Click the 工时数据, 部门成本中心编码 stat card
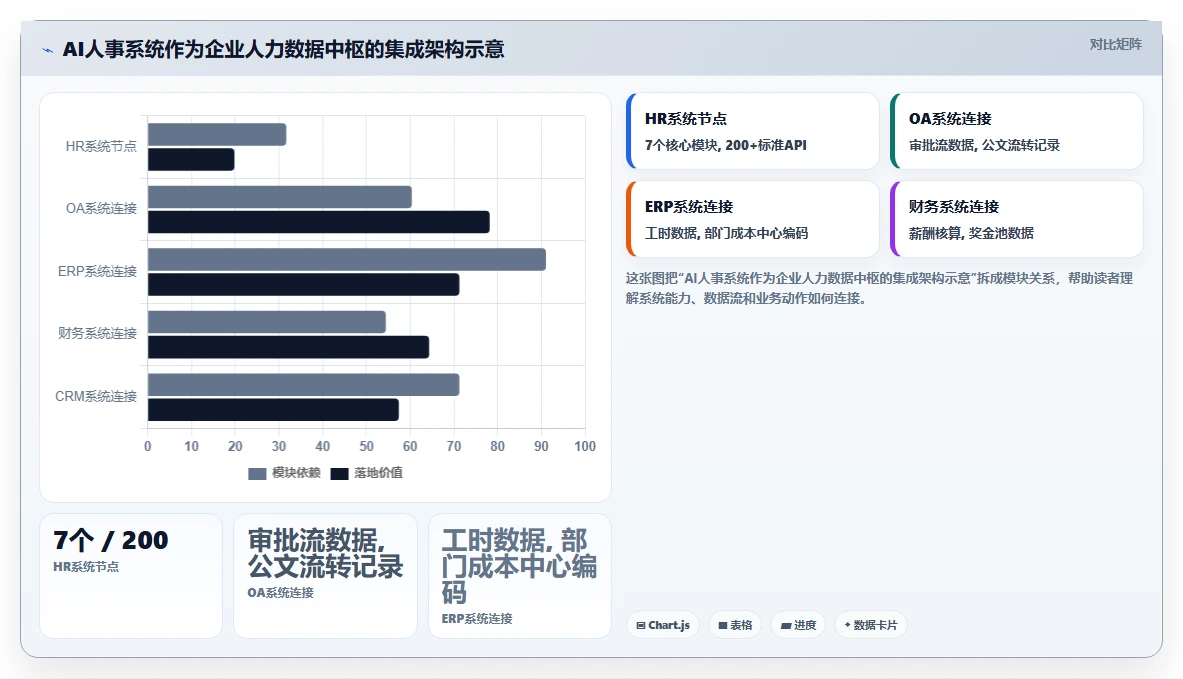 520,576
